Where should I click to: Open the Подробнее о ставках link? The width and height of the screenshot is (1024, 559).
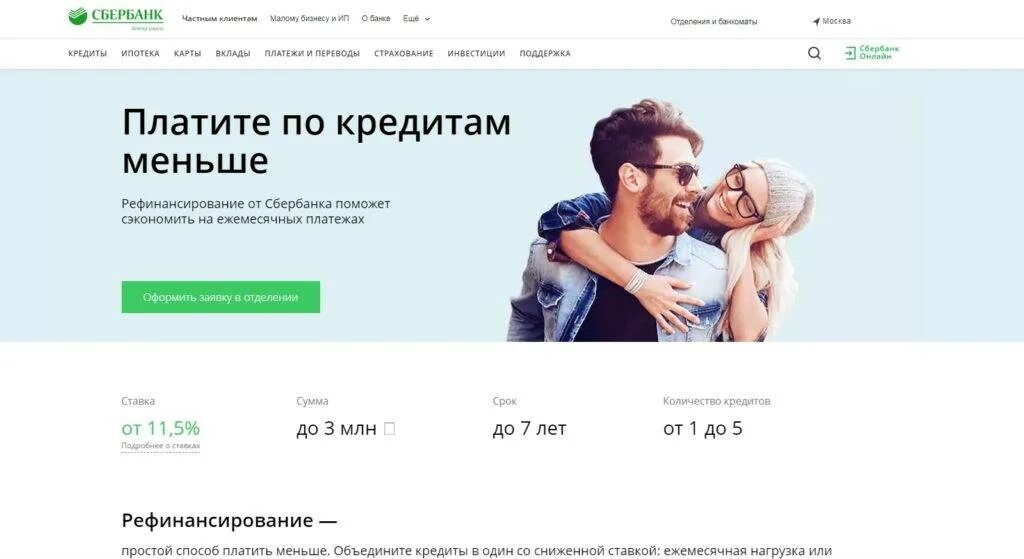pos(161,446)
